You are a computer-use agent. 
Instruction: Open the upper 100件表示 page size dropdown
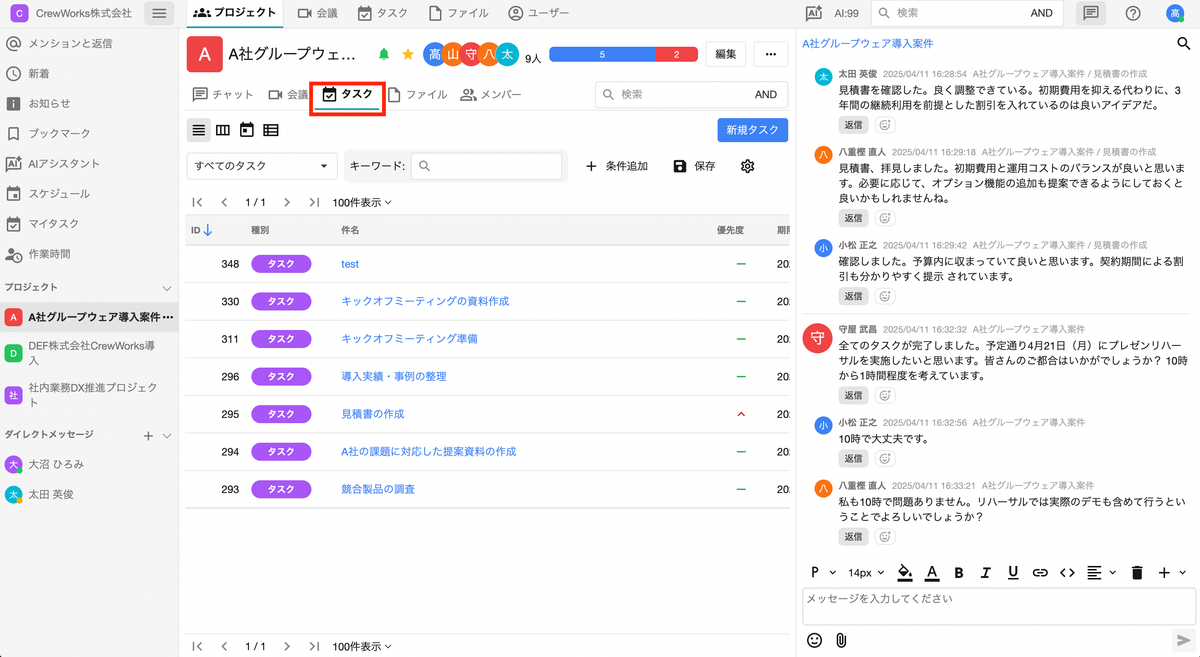click(x=362, y=202)
